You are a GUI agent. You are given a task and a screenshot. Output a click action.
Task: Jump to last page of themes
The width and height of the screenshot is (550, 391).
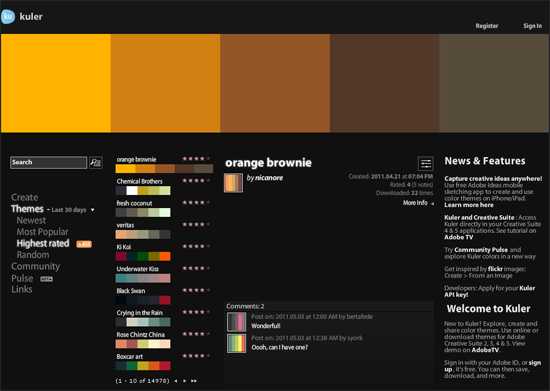coord(194,381)
